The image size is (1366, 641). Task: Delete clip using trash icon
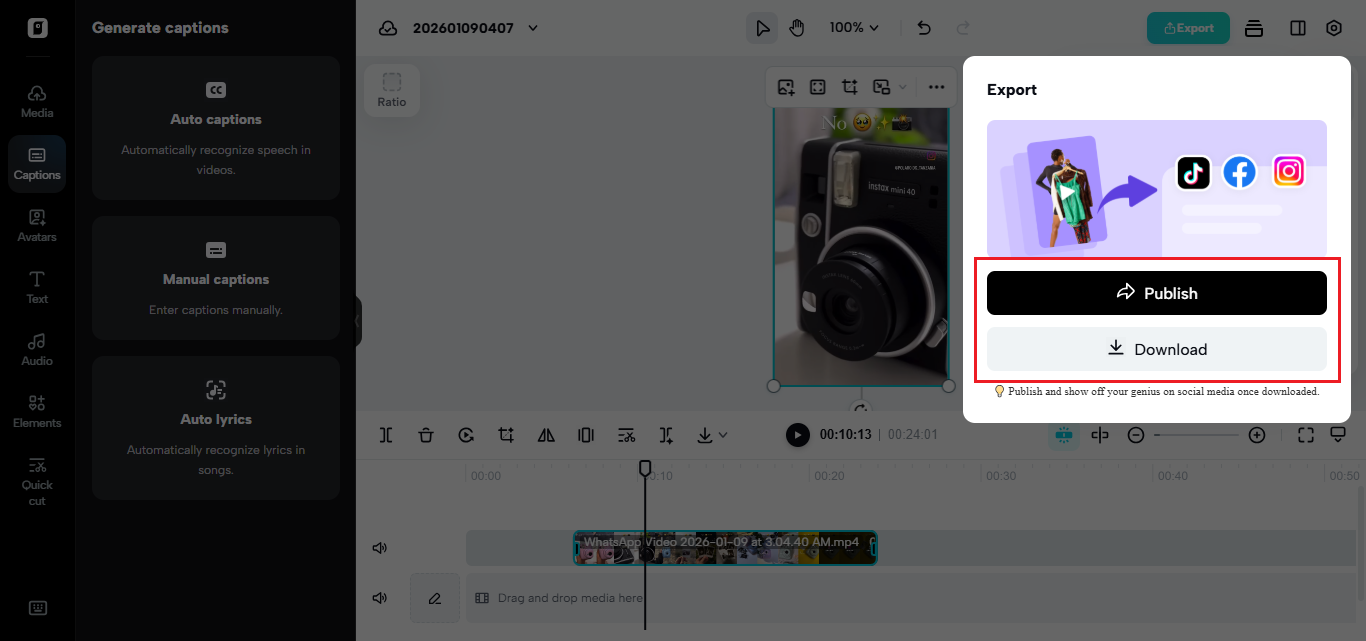[426, 435]
